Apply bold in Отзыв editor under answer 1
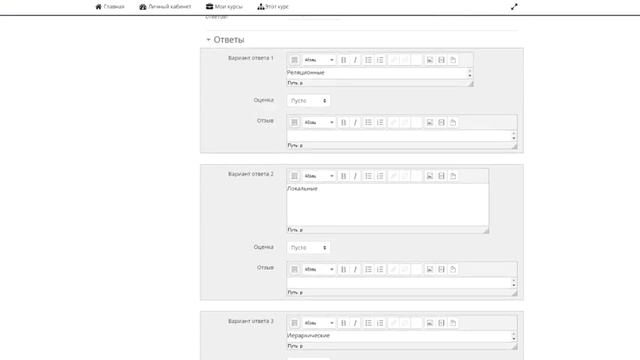The width and height of the screenshot is (640, 360). pyautogui.click(x=344, y=122)
